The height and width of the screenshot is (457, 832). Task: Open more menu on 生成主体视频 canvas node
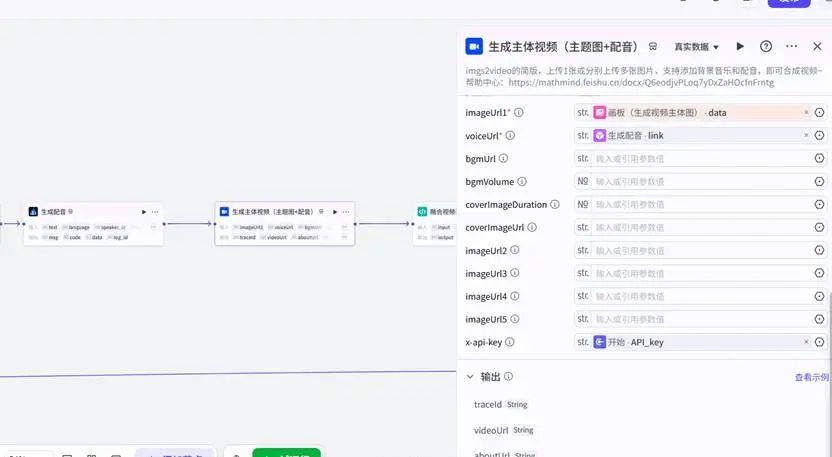(346, 212)
